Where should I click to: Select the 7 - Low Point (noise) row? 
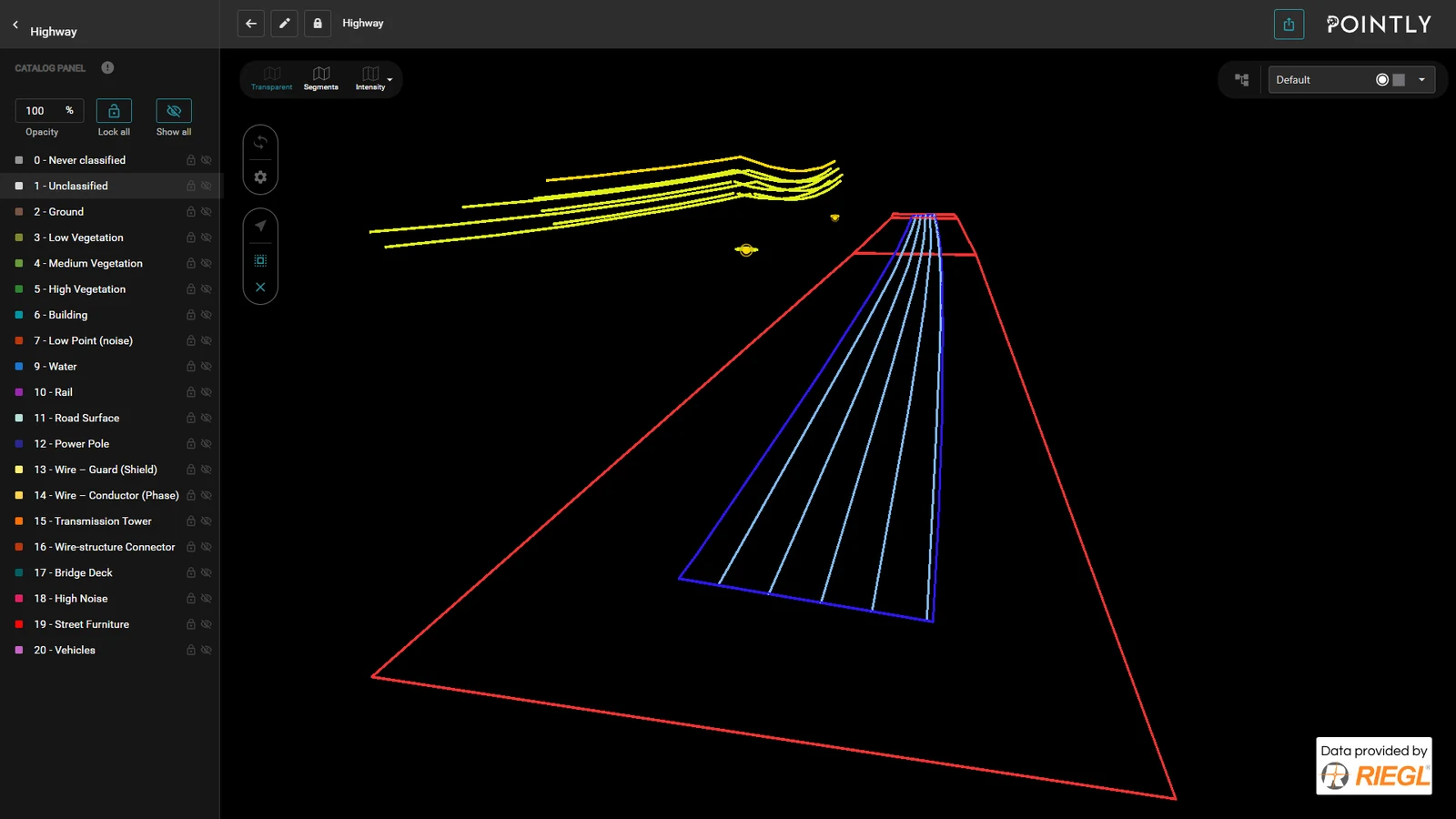point(110,341)
